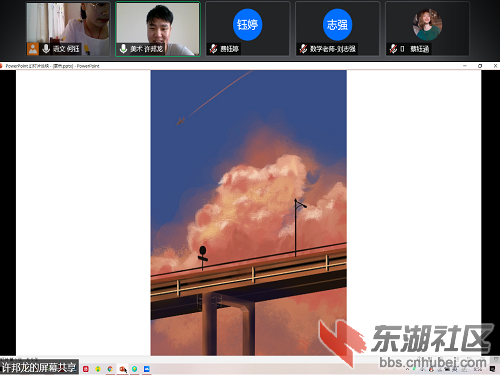Click the PowerPoint window title text
Screen dimensions: 500x375
tap(52, 66)
